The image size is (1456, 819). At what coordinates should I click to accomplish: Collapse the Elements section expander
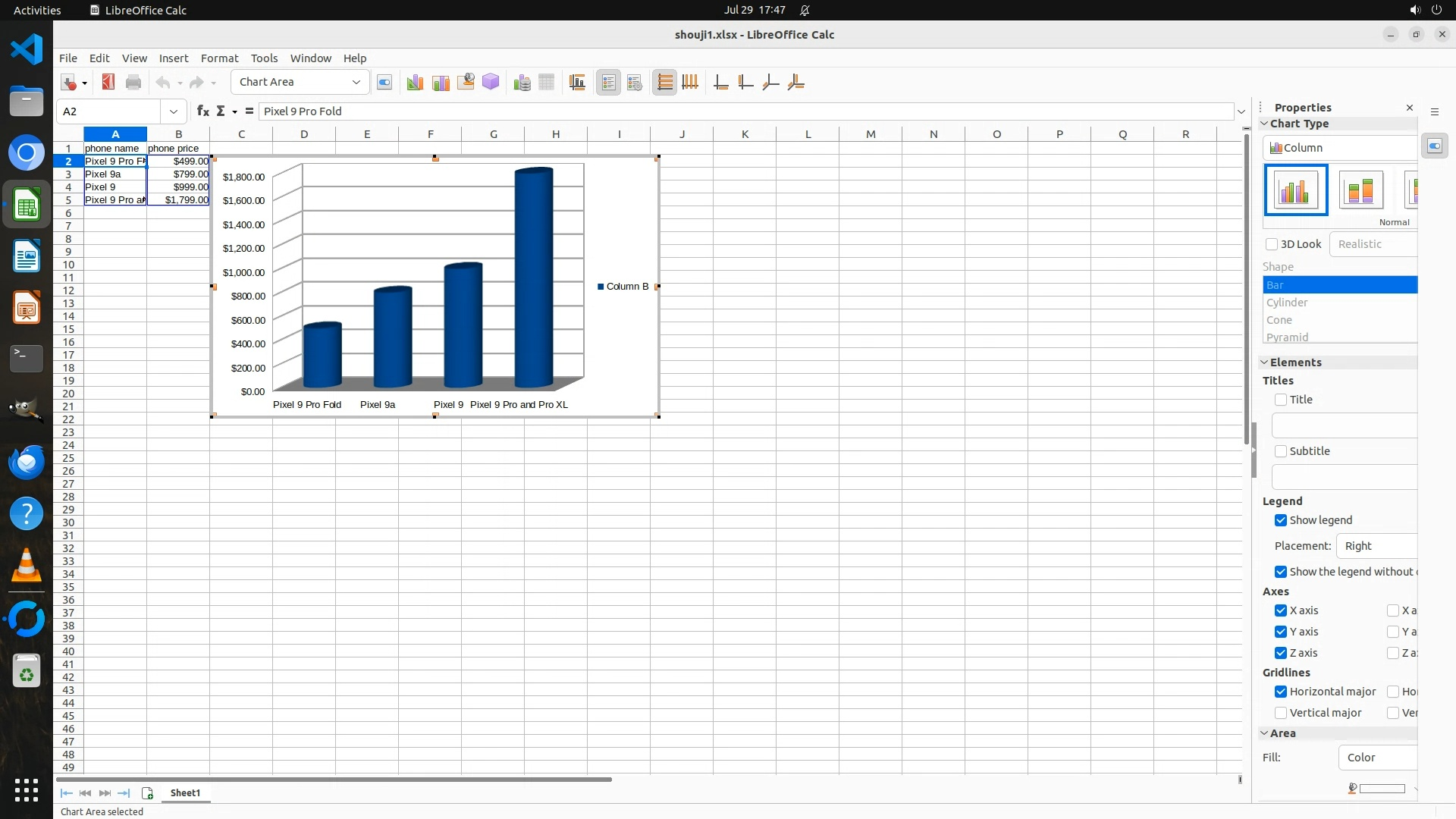(x=1264, y=362)
